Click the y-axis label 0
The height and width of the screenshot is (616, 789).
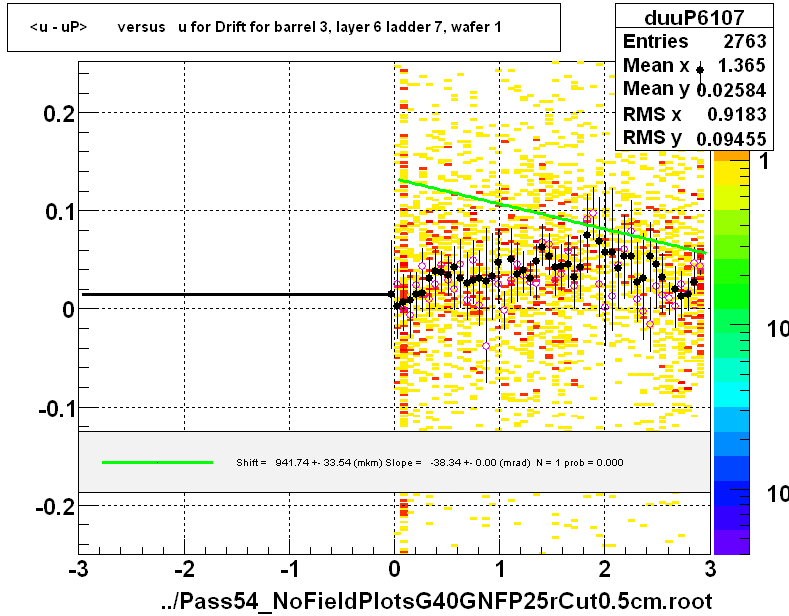68,310
